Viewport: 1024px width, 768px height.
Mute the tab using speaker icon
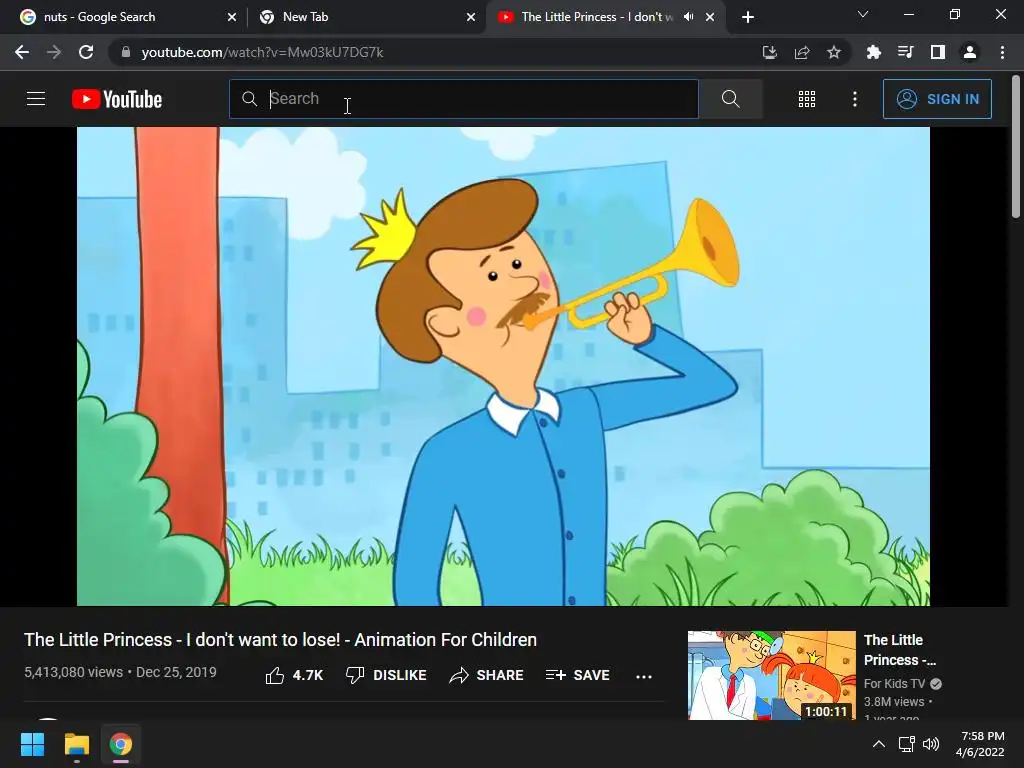pyautogui.click(x=688, y=17)
